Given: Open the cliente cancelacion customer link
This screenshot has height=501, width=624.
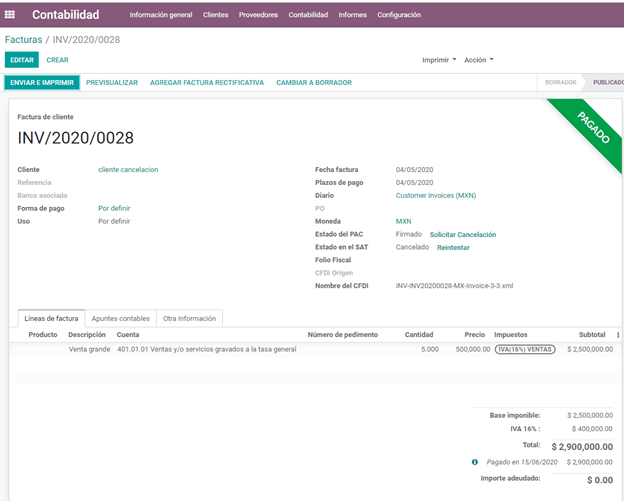Looking at the screenshot, I should pyautogui.click(x=128, y=170).
